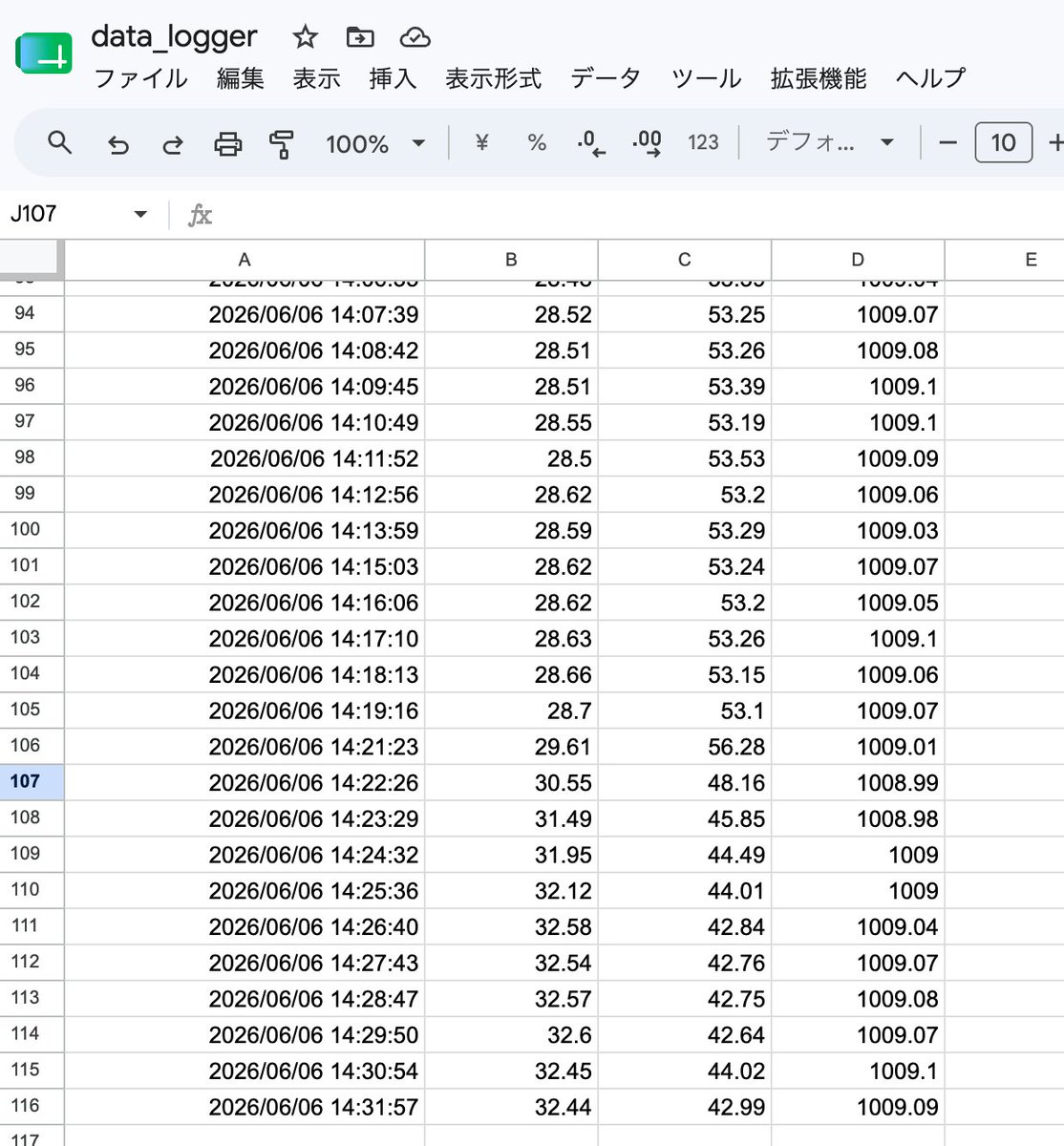This screenshot has height=1146, width=1064.
Task: Select cell with value 48.16
Action: coord(684,782)
